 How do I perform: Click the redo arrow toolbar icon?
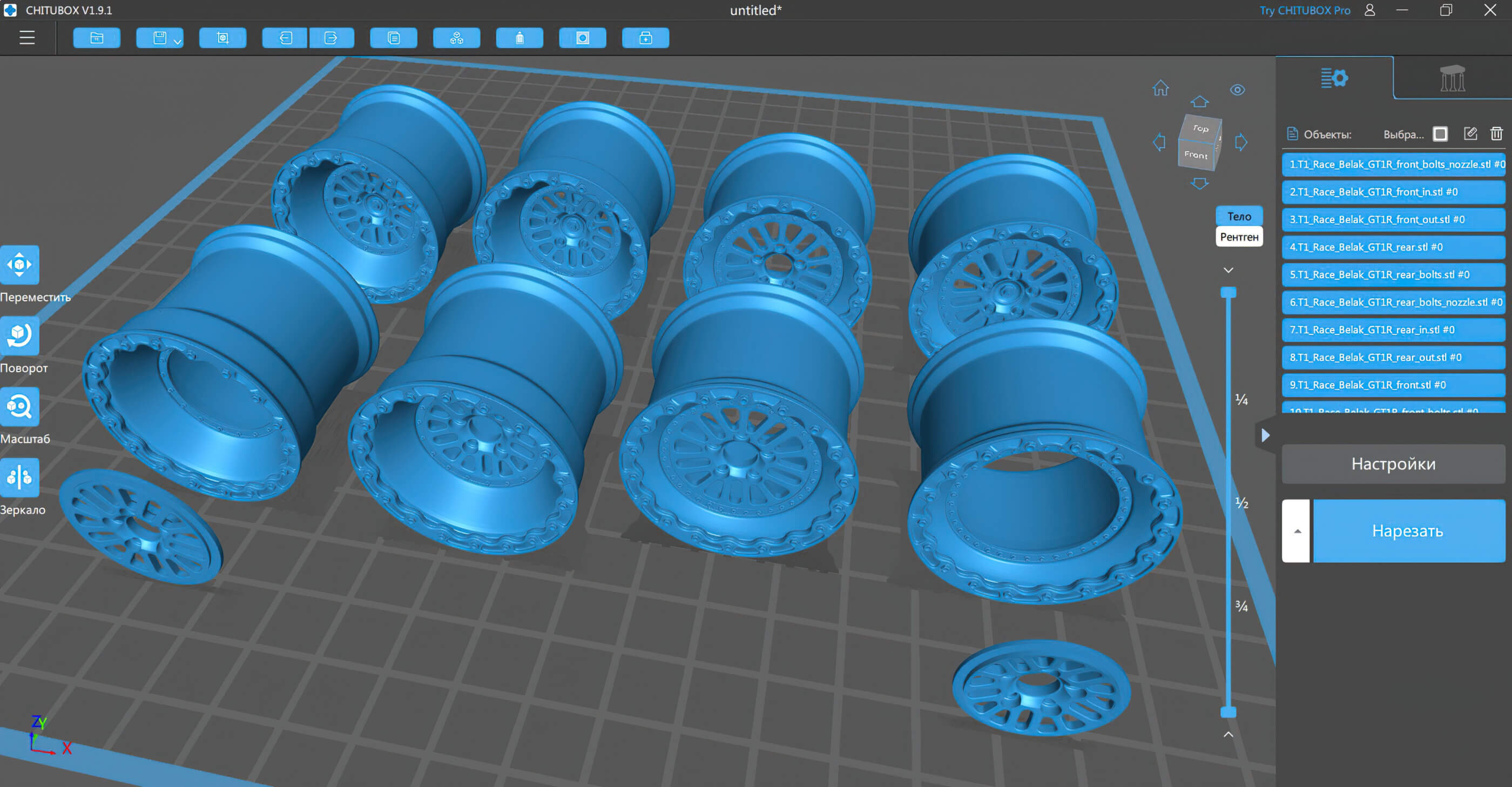[x=331, y=38]
